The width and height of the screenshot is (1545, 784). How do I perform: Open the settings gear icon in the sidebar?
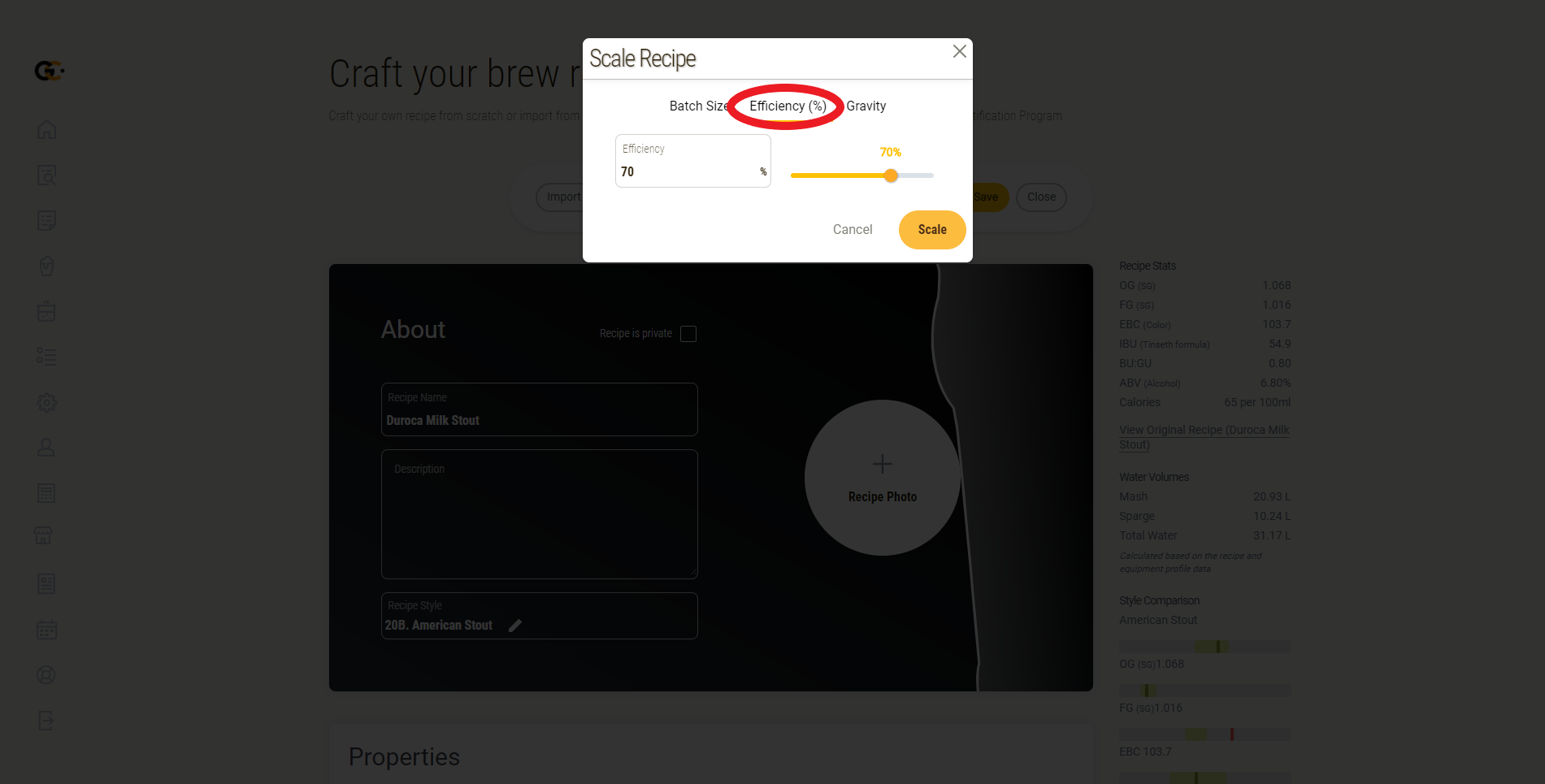coord(47,402)
